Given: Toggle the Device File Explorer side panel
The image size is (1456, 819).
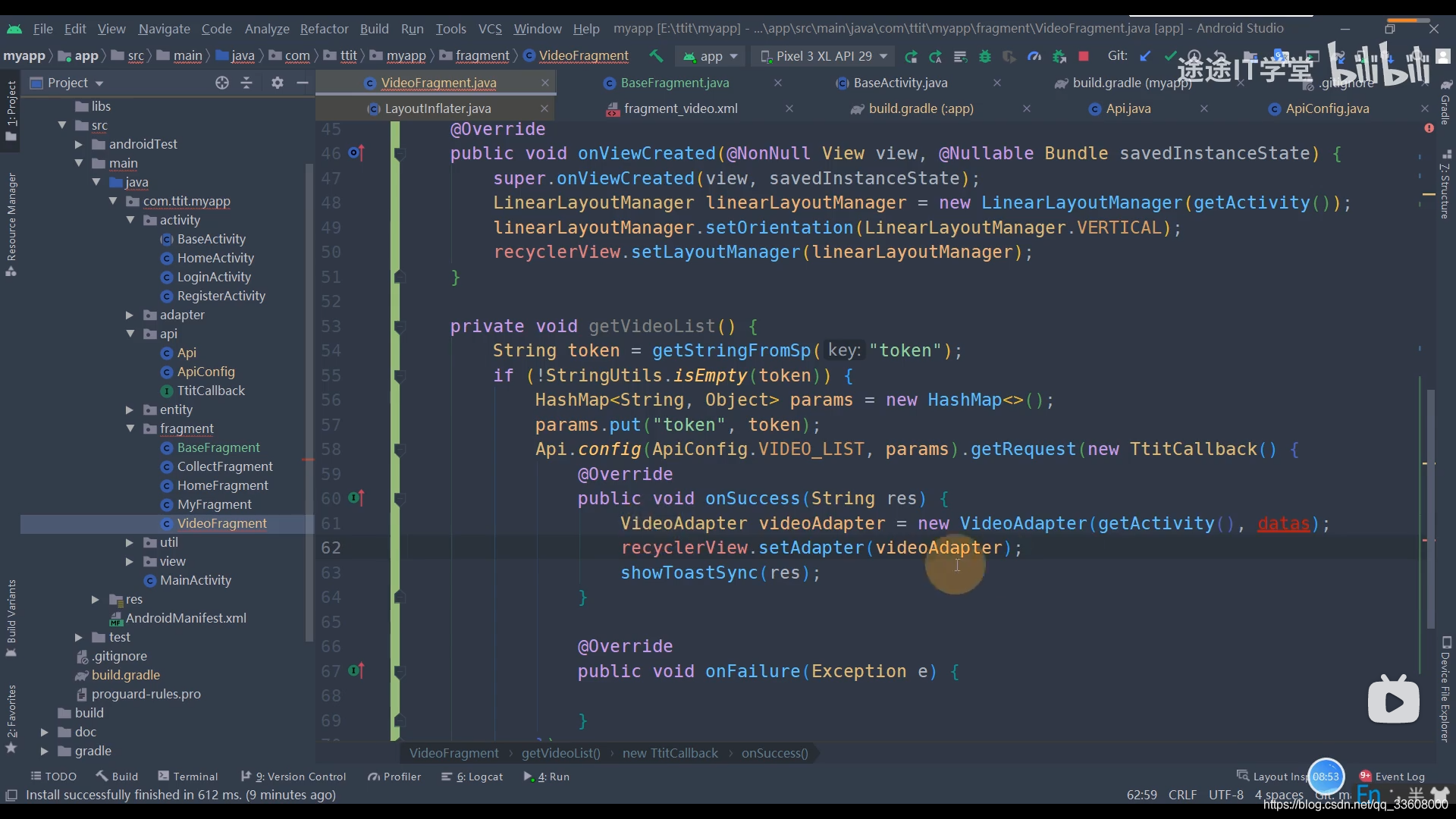Looking at the screenshot, I should click(1445, 689).
